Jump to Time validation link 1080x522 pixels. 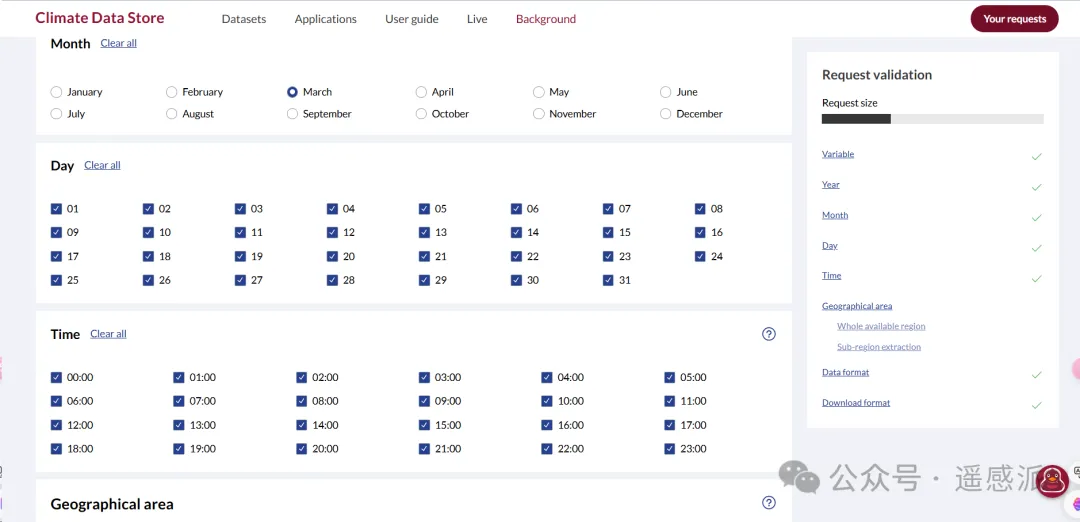[x=831, y=275]
